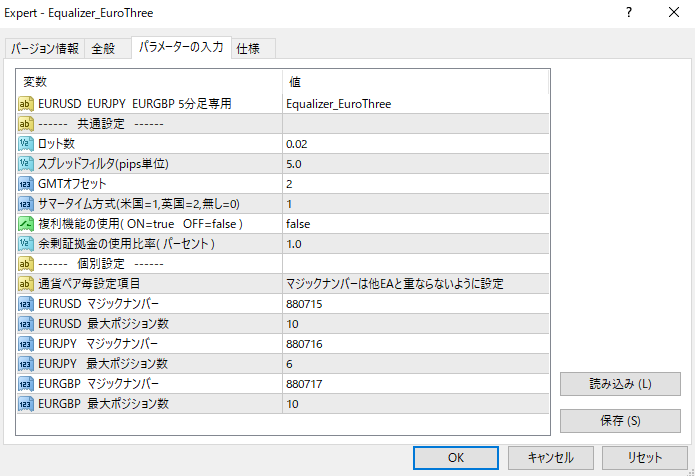The image size is (695, 476).
Task: Confirm settings with the OK button
Action: [455, 457]
